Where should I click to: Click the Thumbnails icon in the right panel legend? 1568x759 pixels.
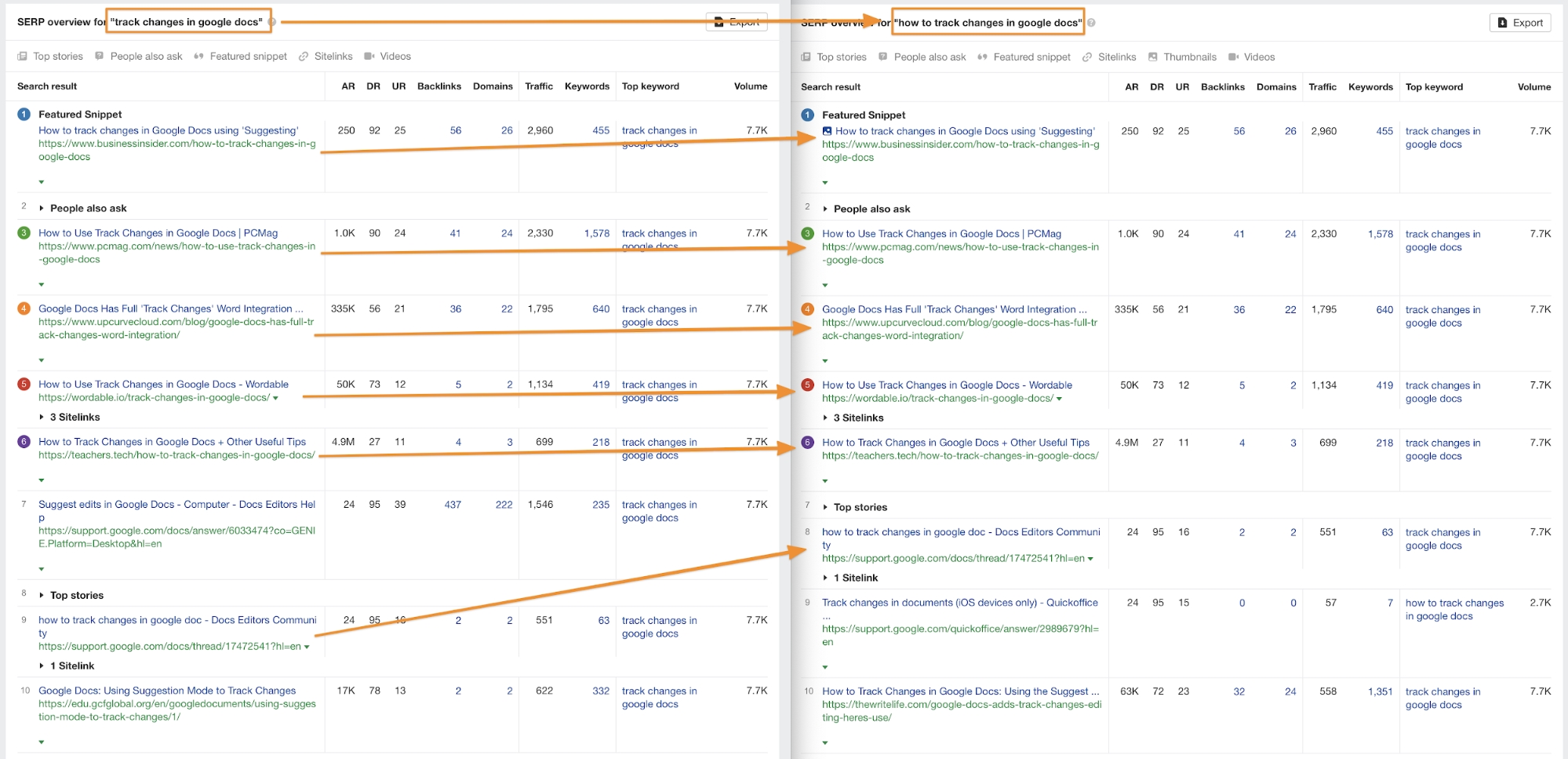(1152, 57)
